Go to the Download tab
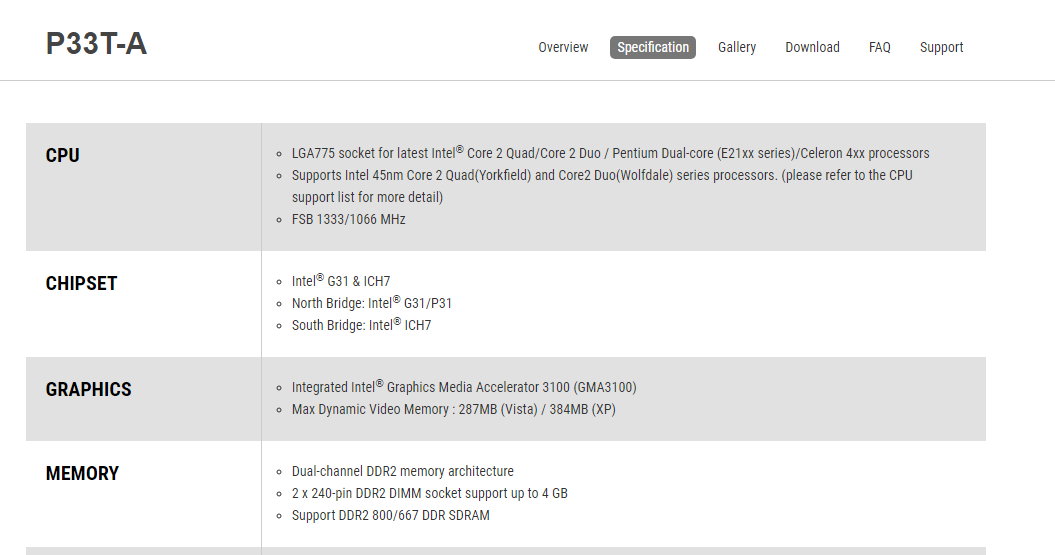This screenshot has width=1055, height=555. [812, 47]
